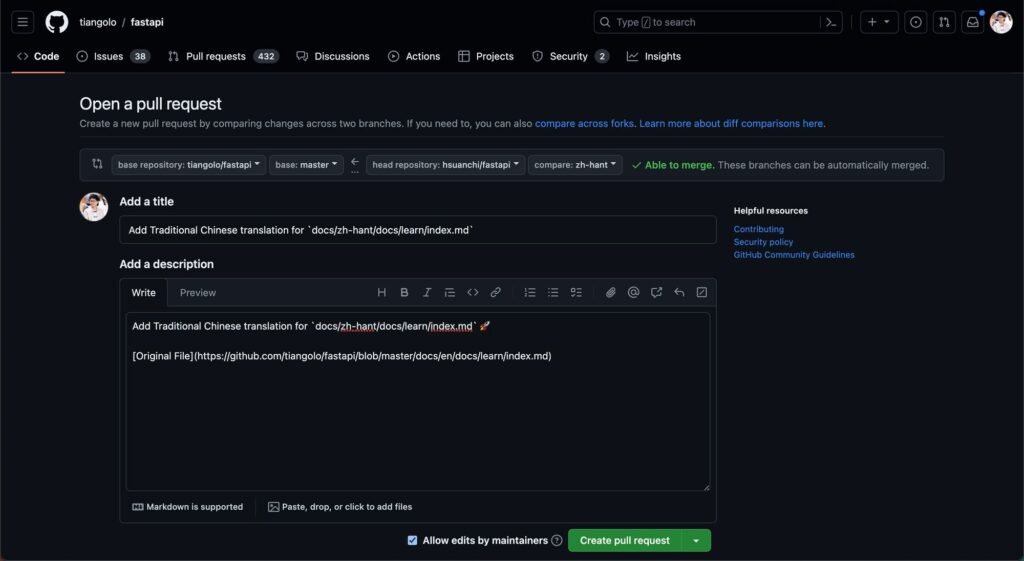Insert a link in the description

[496, 293]
